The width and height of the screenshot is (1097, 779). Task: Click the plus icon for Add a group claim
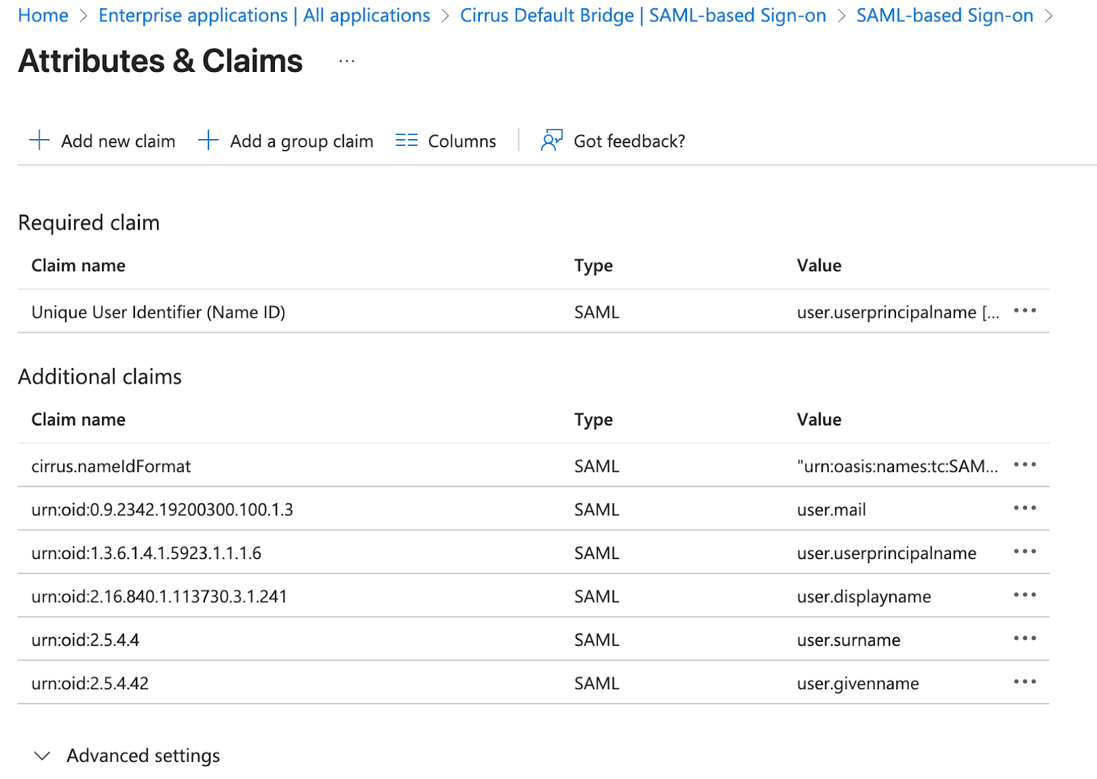tap(208, 141)
